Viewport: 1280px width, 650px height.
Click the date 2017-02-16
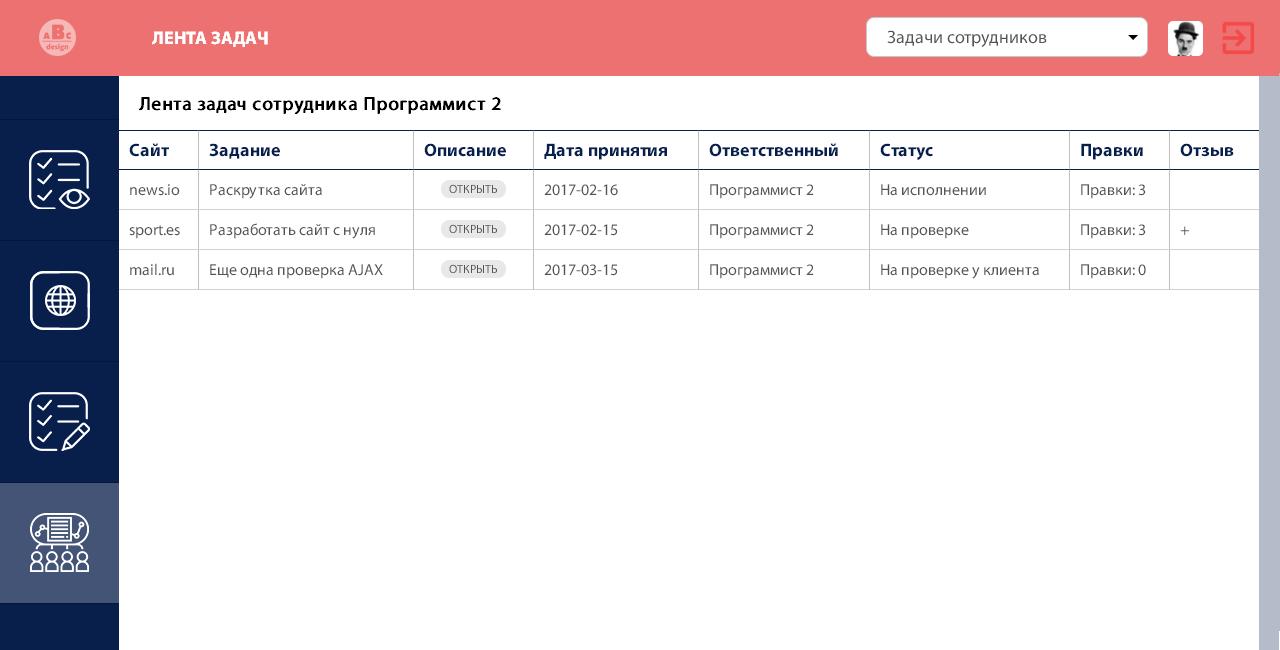581,190
